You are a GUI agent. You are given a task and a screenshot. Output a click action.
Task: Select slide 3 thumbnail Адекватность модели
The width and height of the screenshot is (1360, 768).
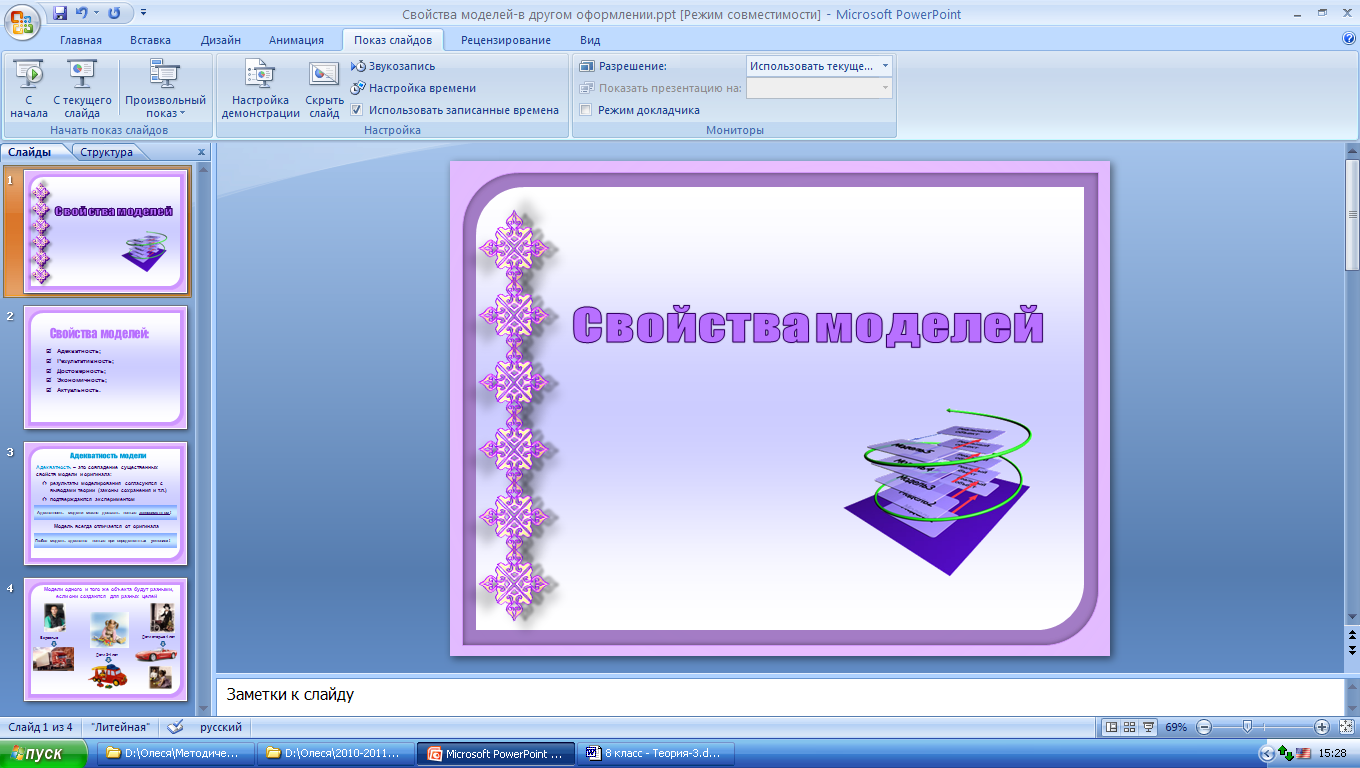pos(106,503)
